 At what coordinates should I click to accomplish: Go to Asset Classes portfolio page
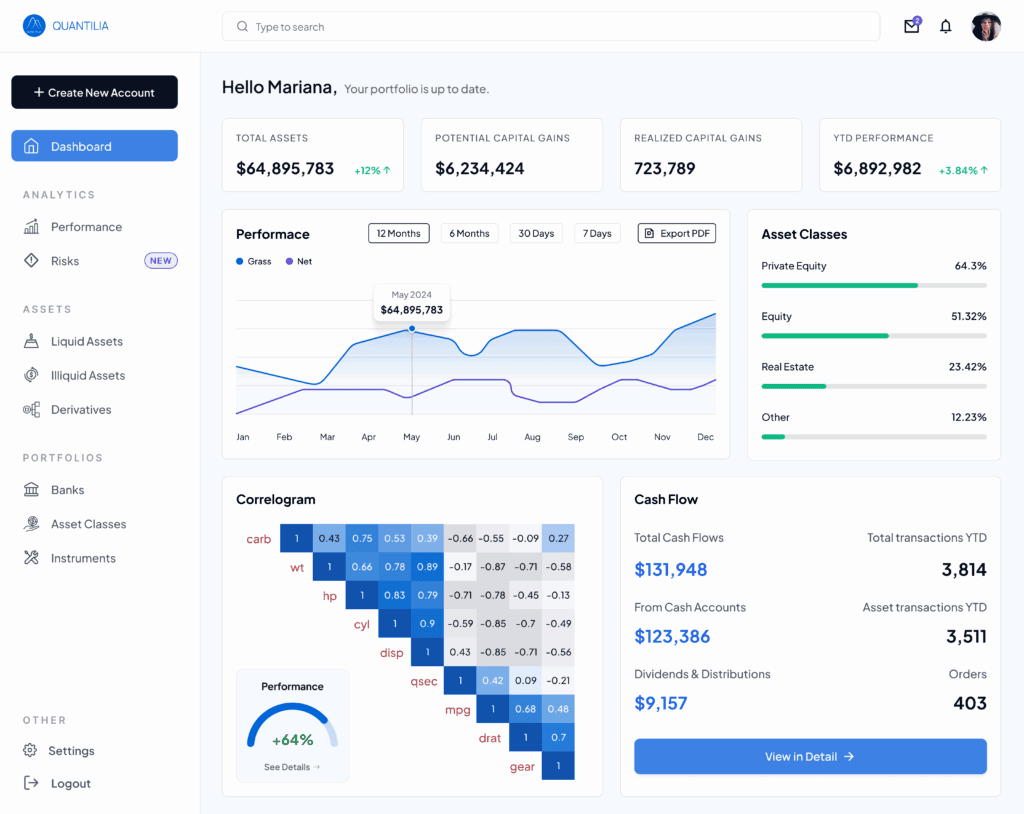click(88, 524)
